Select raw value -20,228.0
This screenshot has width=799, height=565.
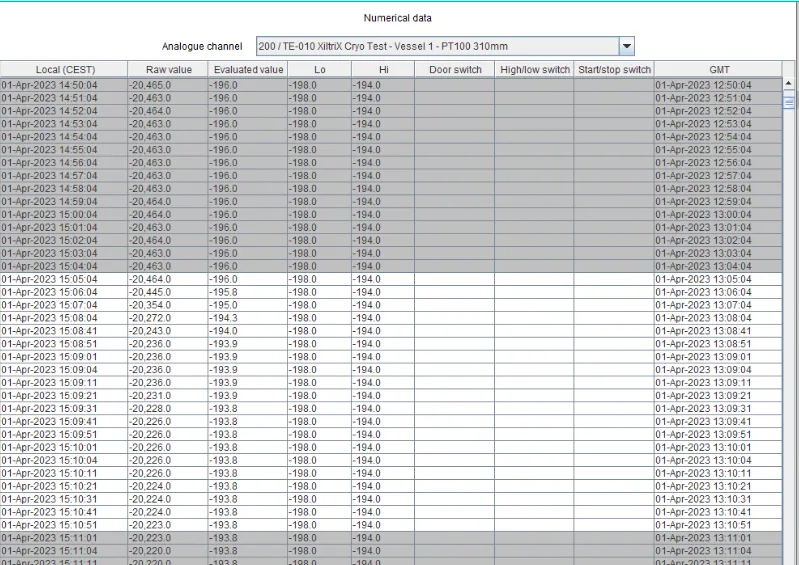(150, 409)
